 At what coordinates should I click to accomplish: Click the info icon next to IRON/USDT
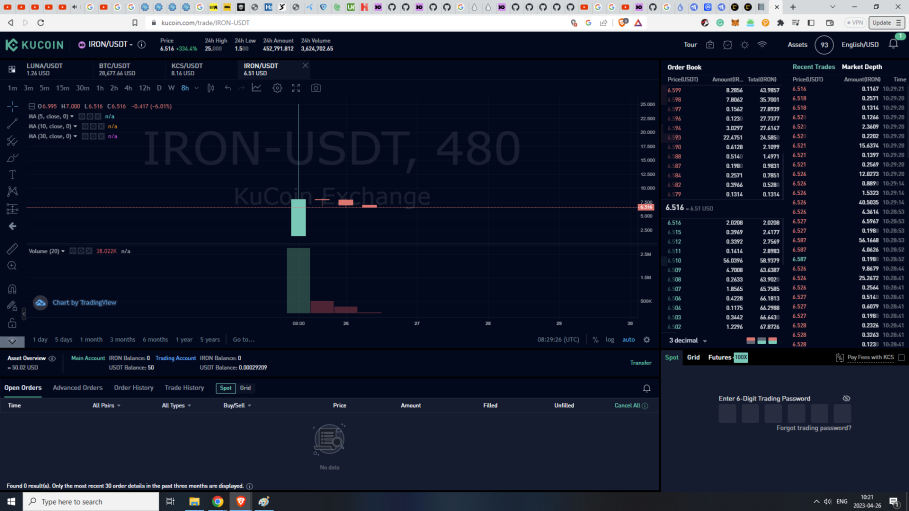point(141,45)
